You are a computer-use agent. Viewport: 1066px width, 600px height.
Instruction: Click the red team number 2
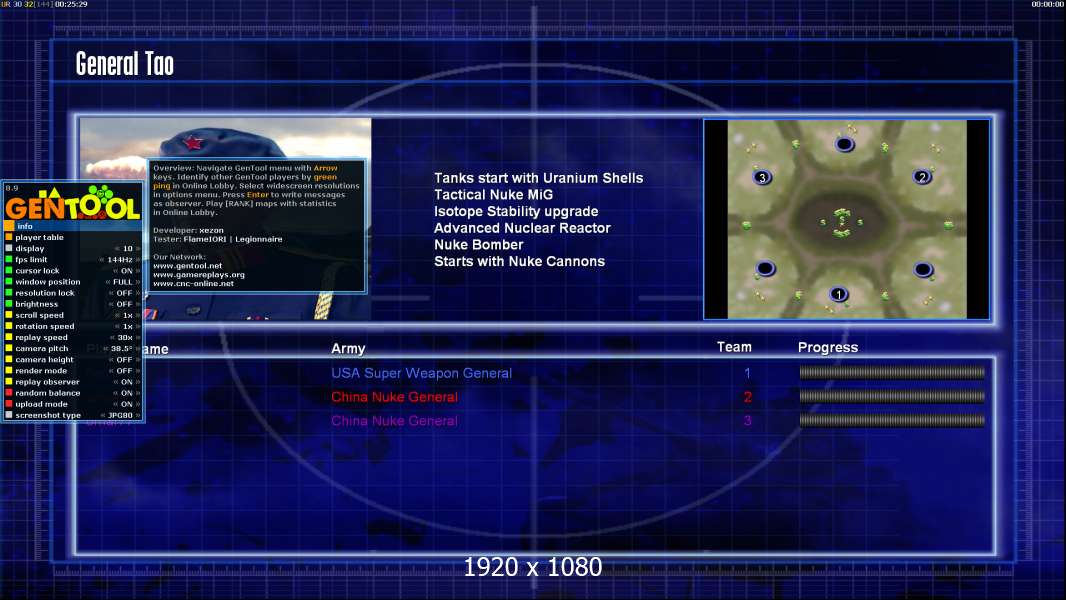click(747, 397)
